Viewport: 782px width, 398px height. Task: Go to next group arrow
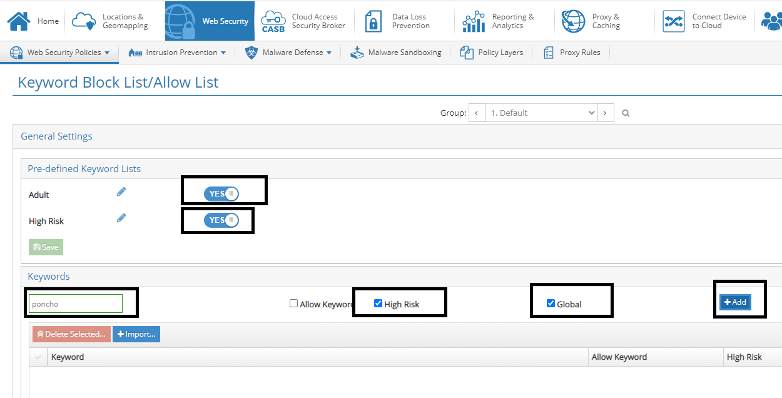[x=605, y=113]
